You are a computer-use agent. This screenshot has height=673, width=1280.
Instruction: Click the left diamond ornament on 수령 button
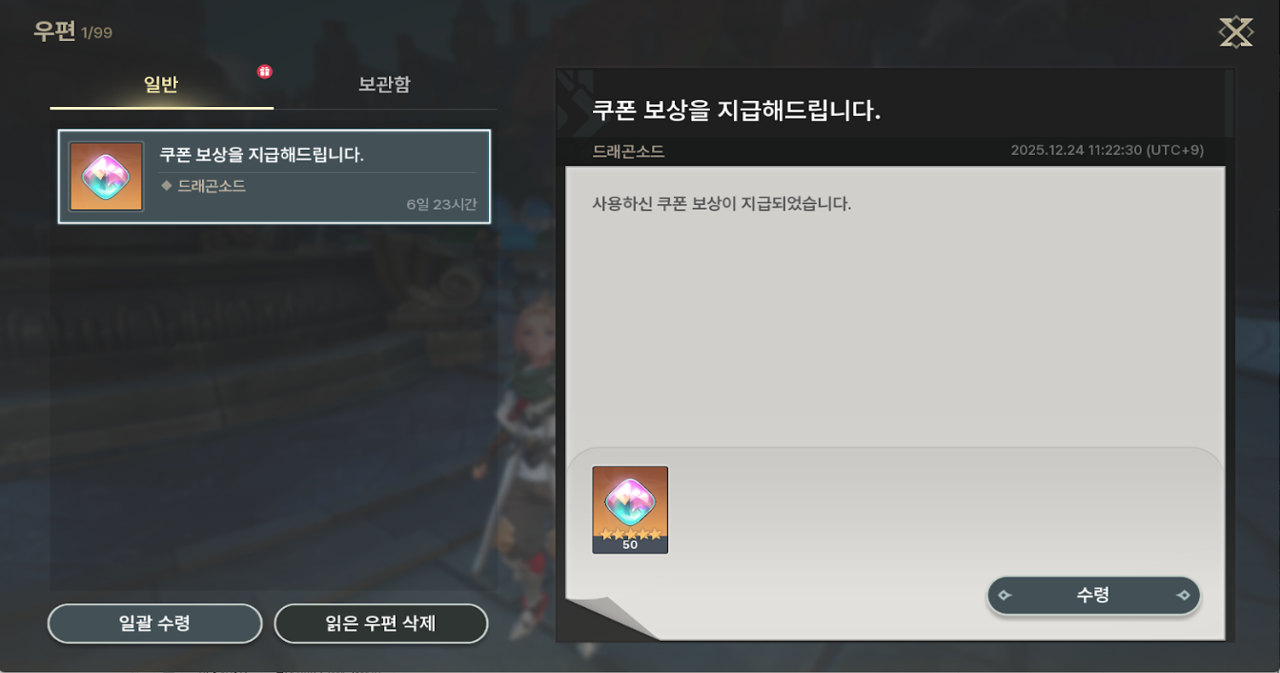1005,595
